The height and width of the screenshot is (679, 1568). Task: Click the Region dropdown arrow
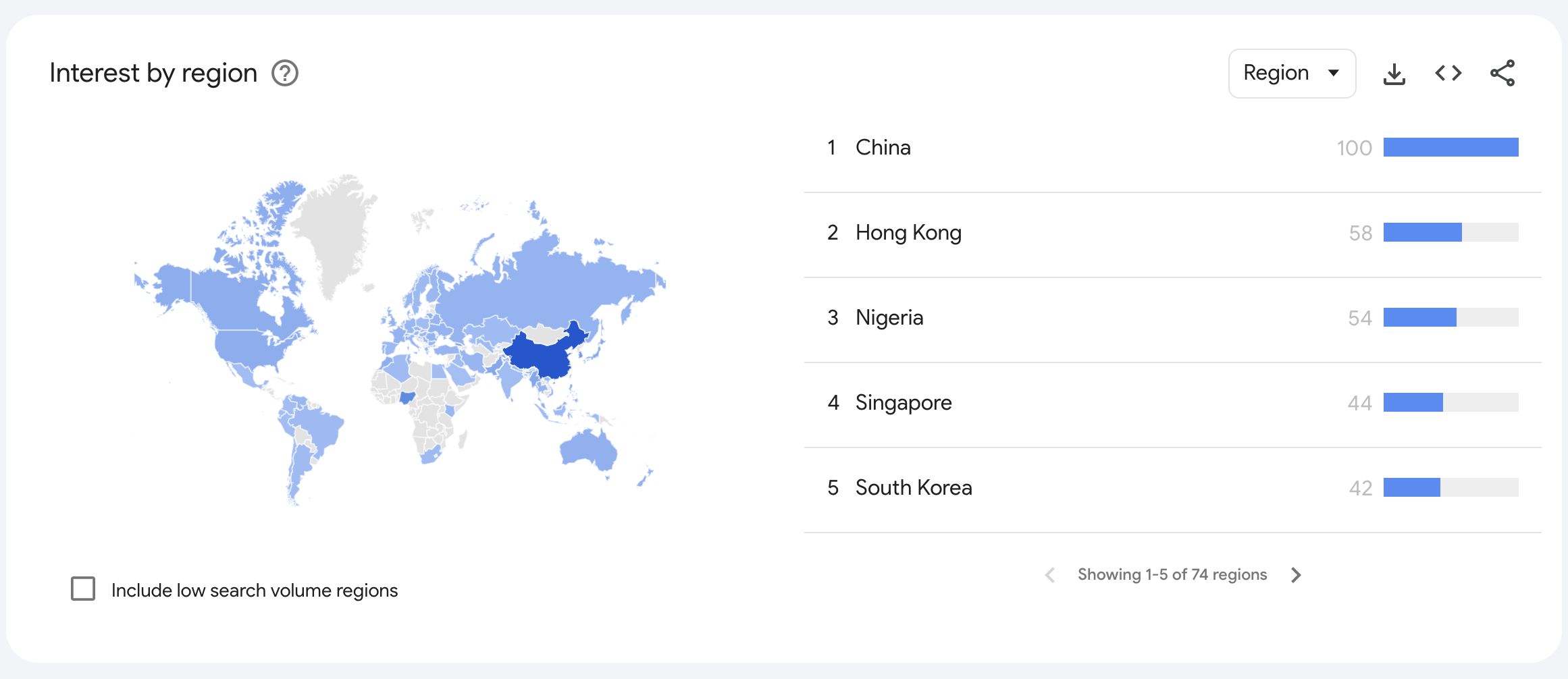point(1334,73)
